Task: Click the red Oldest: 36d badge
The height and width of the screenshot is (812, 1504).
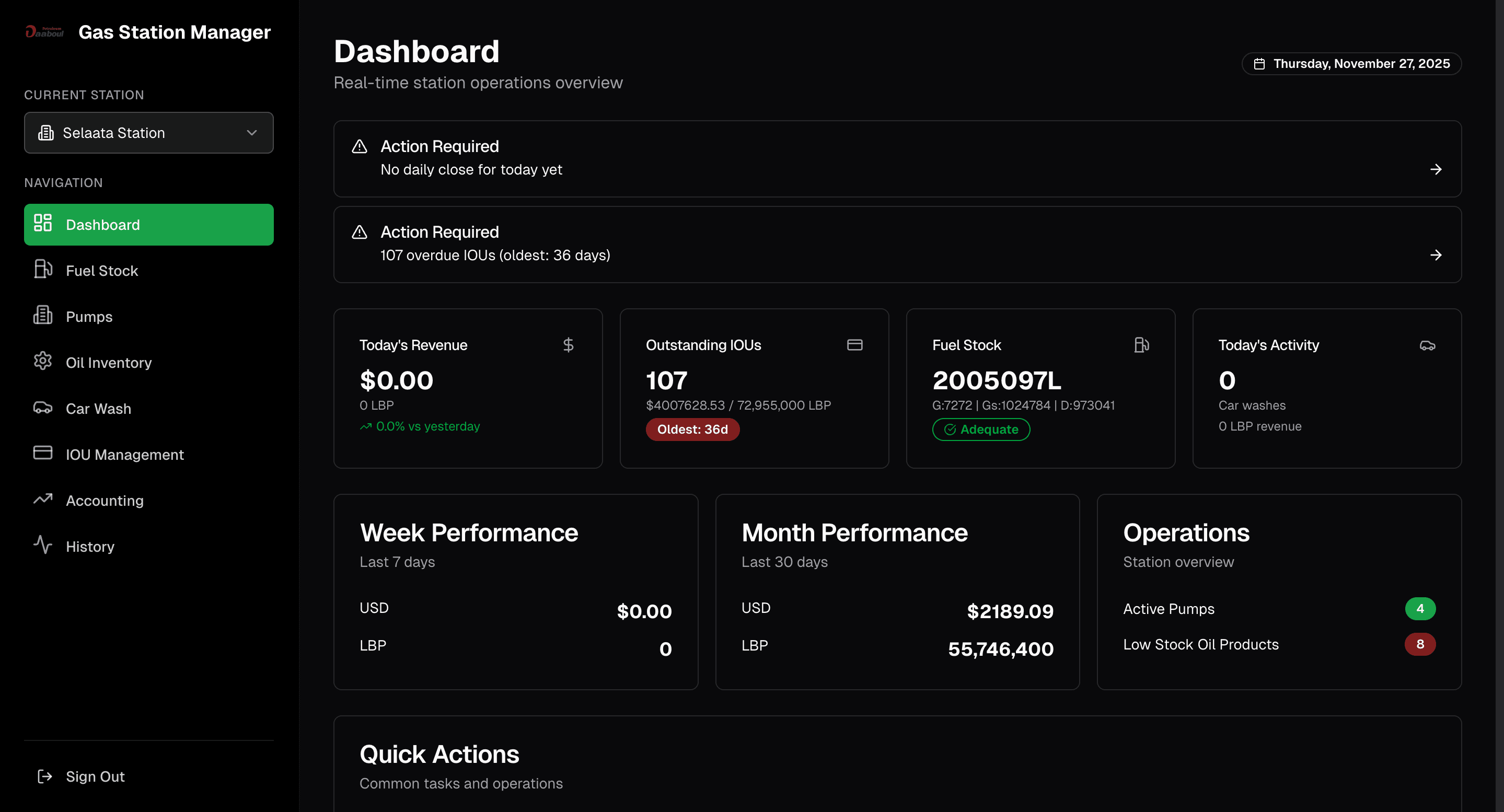Action: coord(692,430)
